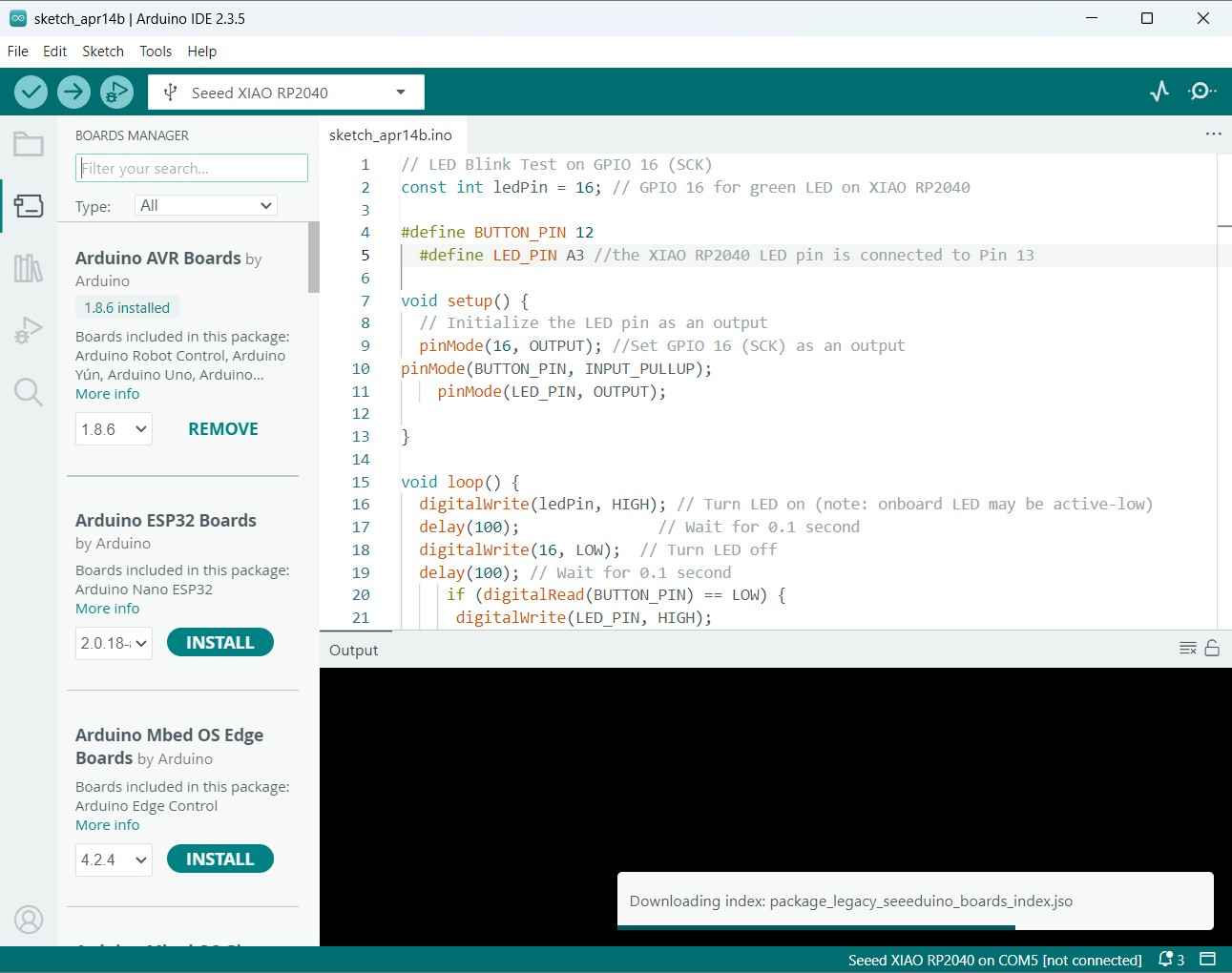Open the Sketchbook folder sidebar icon

(x=29, y=144)
